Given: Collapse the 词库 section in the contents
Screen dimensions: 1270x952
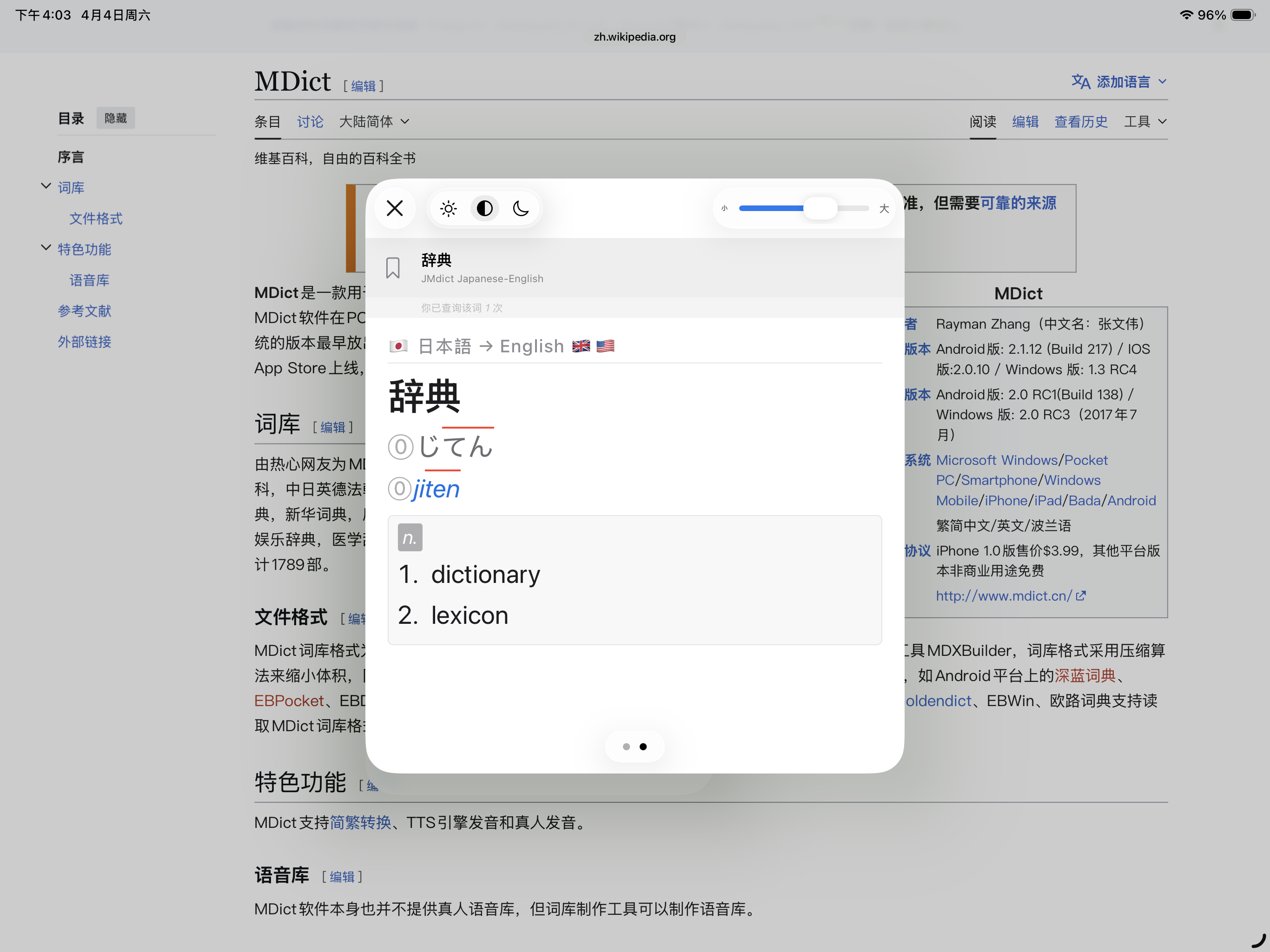Looking at the screenshot, I should 46,186.
